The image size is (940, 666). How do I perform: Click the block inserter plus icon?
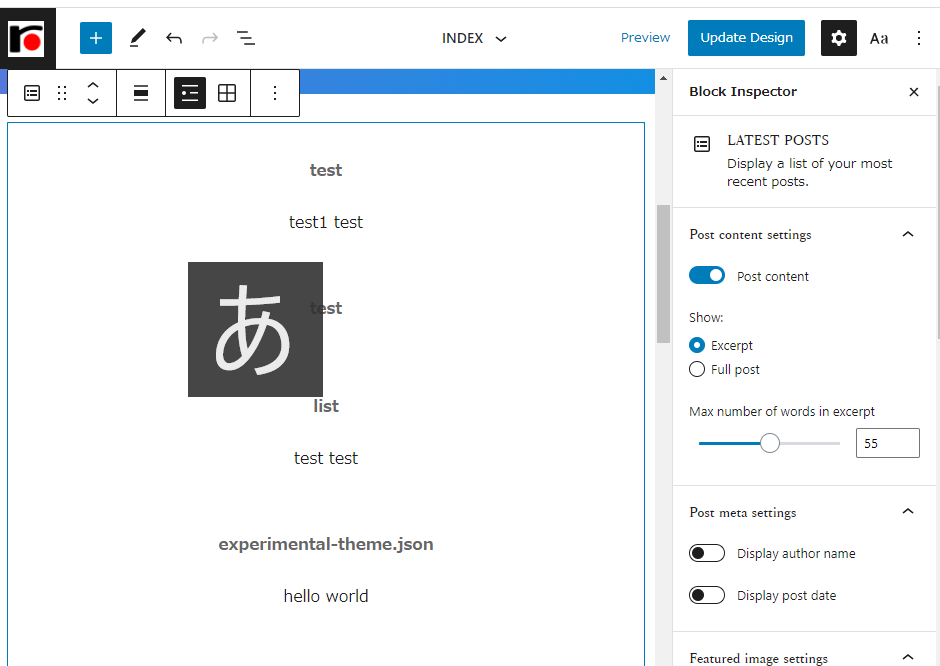[96, 38]
